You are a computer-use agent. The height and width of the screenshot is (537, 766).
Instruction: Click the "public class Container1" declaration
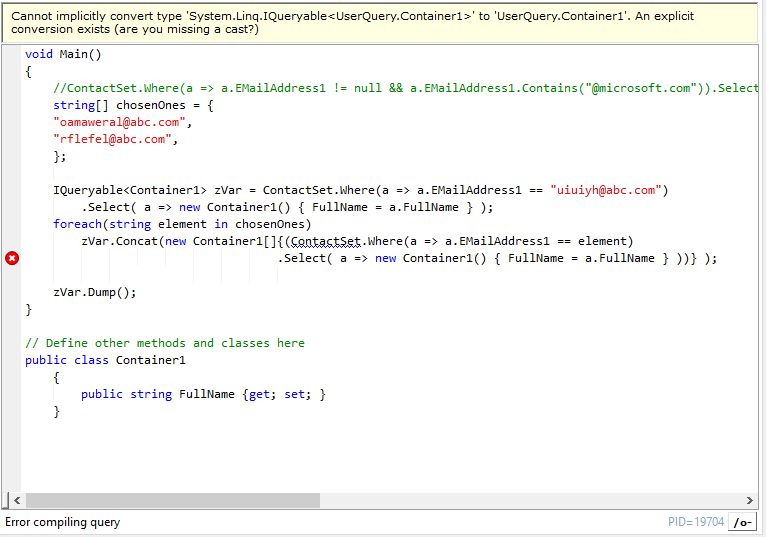[x=106, y=360]
